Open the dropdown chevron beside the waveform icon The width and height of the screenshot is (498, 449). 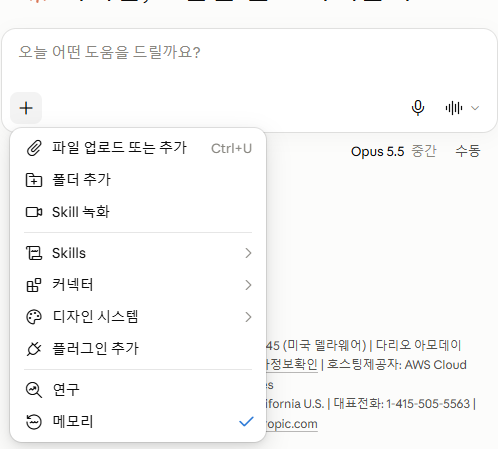[475, 108]
